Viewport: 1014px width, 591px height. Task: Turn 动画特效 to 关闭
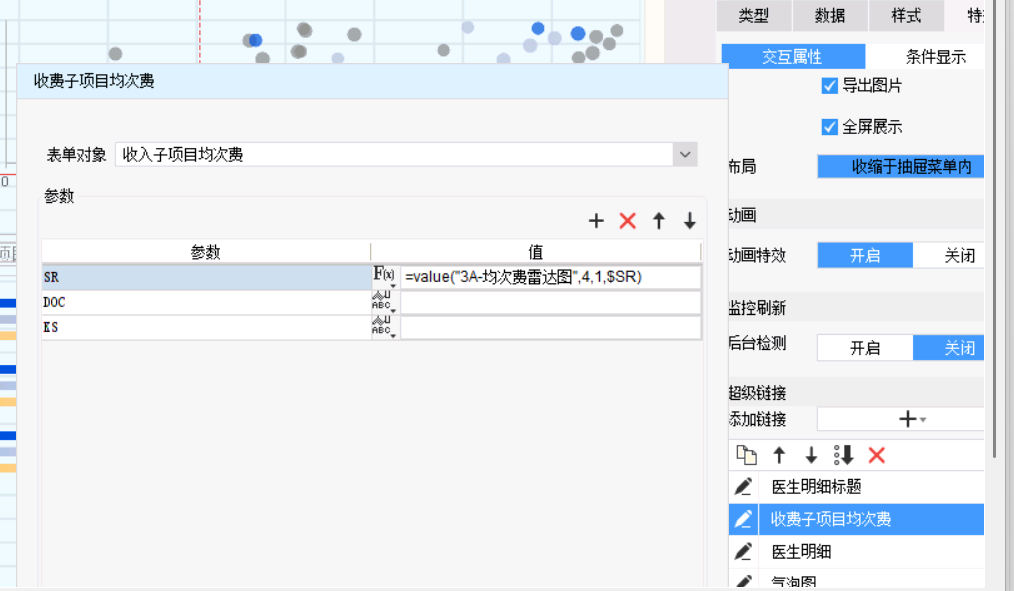click(x=949, y=255)
